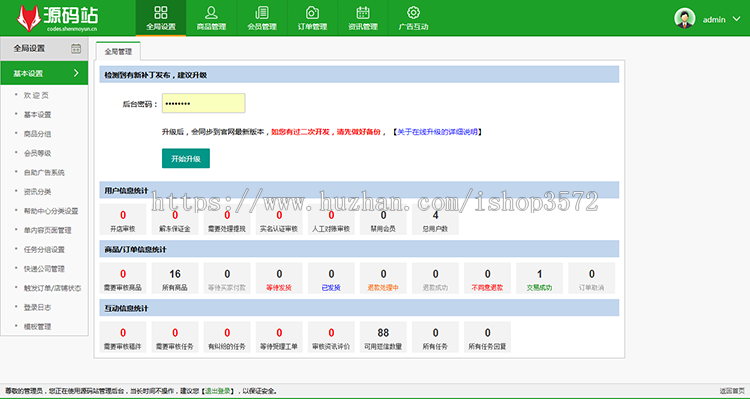Open 商品分组 in the sidebar
Screen dimensions: 750x399
point(37,134)
